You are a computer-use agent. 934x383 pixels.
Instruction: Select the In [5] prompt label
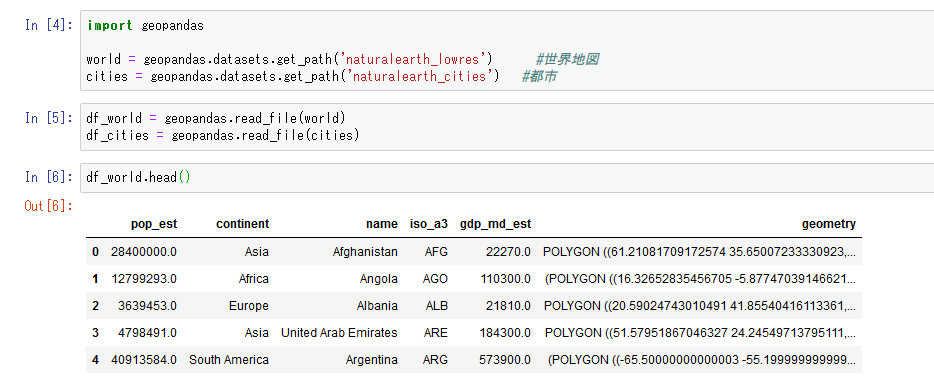point(49,117)
